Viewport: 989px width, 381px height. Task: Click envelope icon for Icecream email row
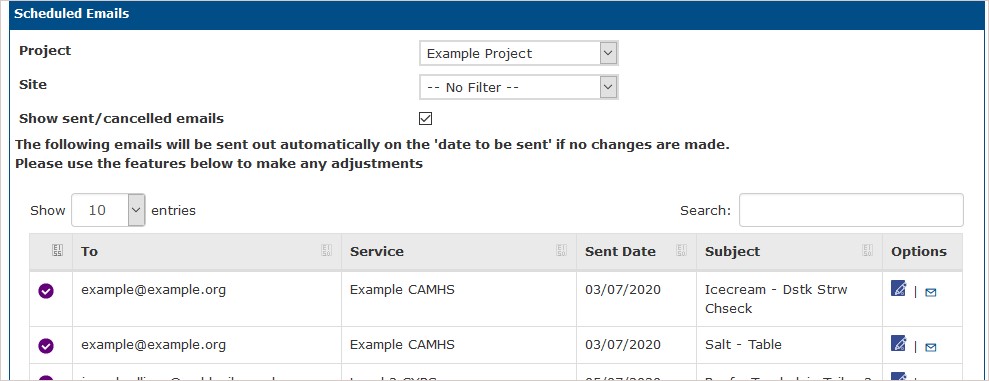pyautogui.click(x=930, y=292)
